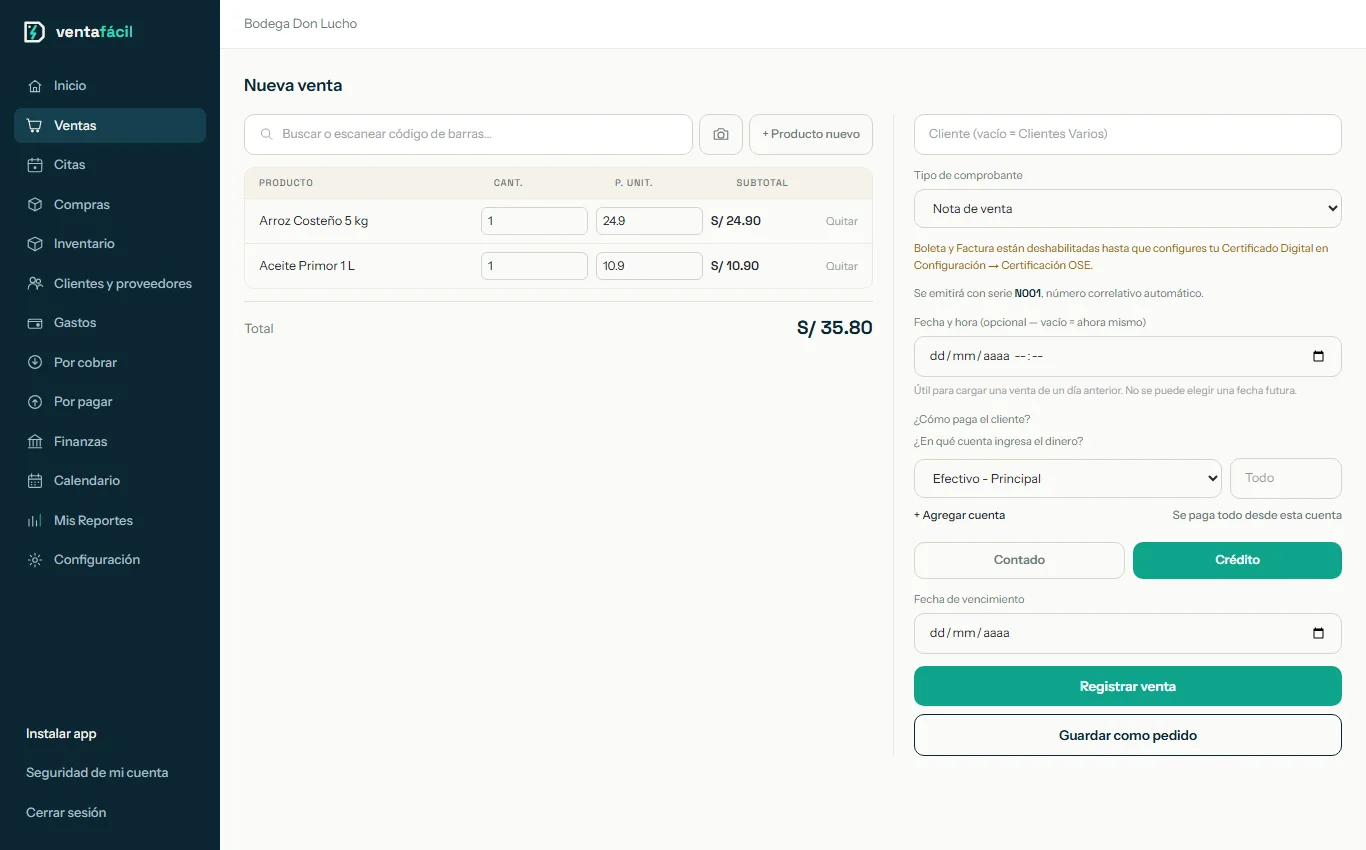Click the Inventario package icon
The image size is (1366, 850).
[35, 244]
